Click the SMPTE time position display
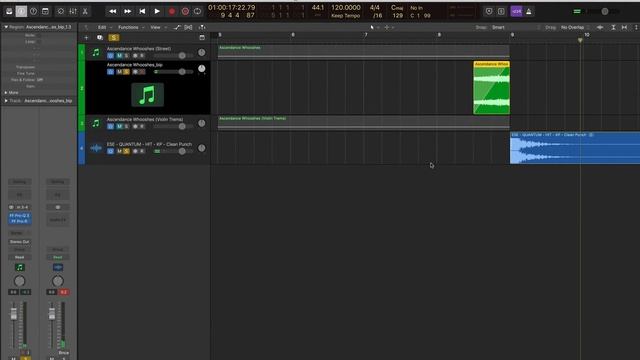The height and width of the screenshot is (360, 640). 231,8
